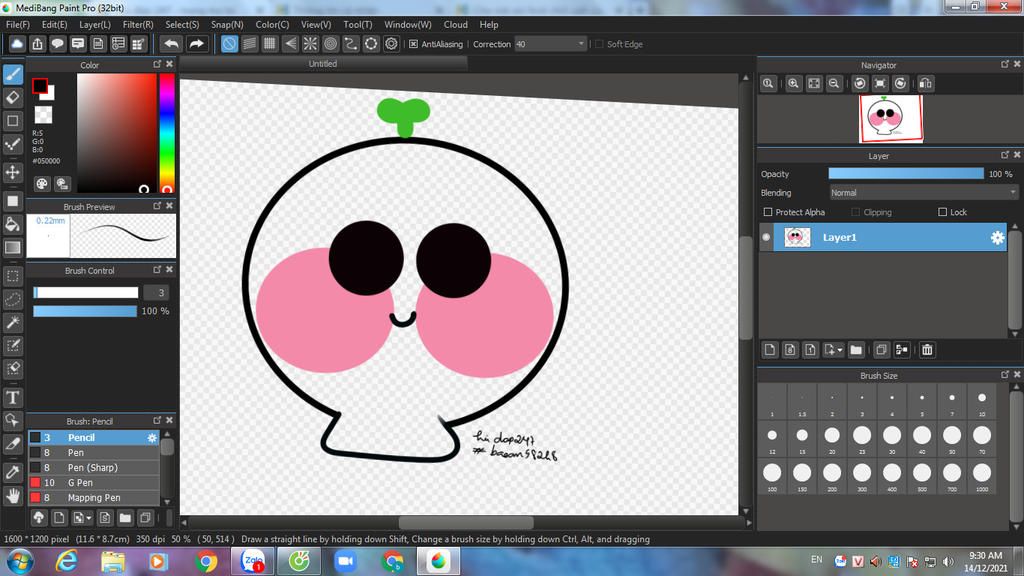The height and width of the screenshot is (576, 1024).
Task: Click the foreground color swatch
Action: click(40, 86)
